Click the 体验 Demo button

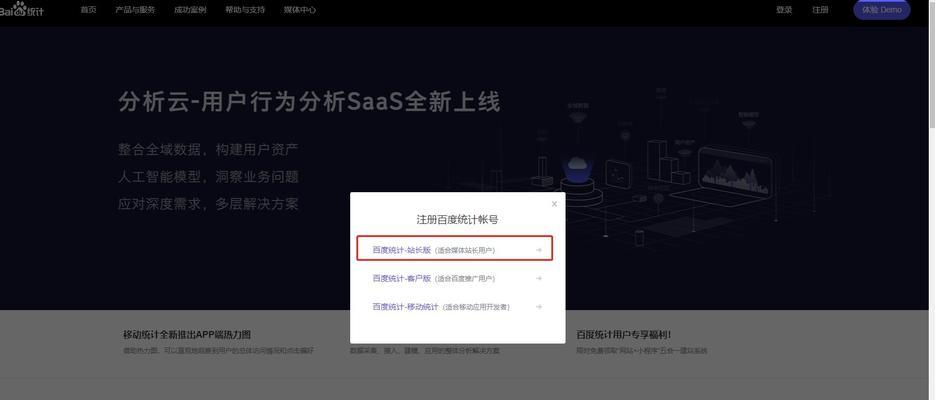coord(882,10)
